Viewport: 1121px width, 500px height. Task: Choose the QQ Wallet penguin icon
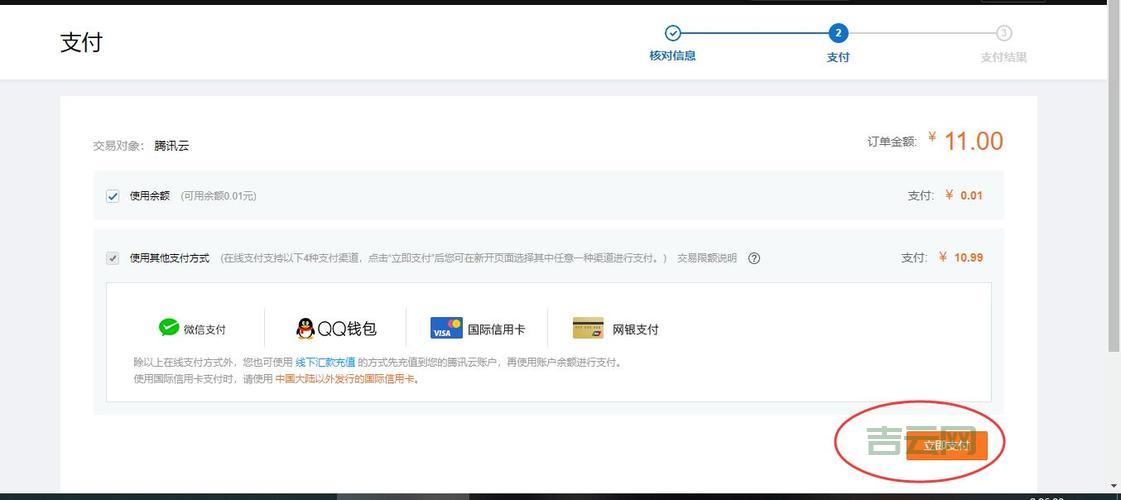[x=305, y=328]
